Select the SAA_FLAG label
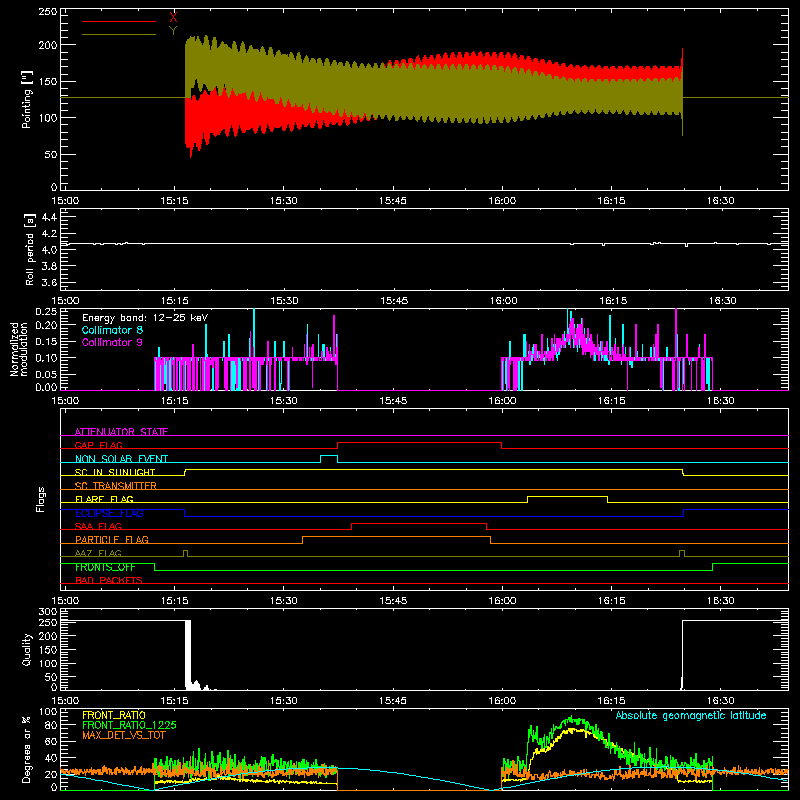The height and width of the screenshot is (800, 800). pyautogui.click(x=98, y=526)
